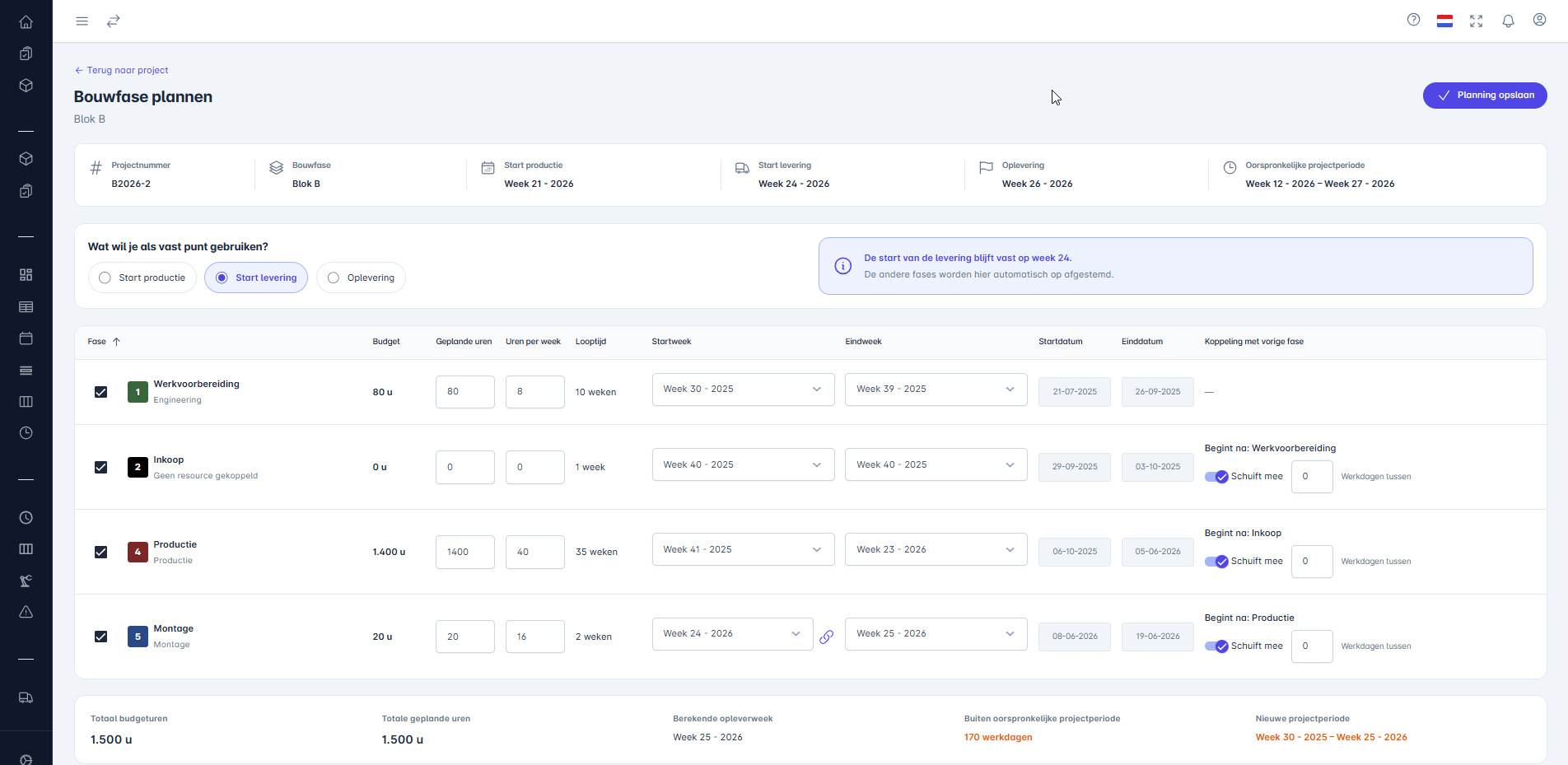Click Werkdagen tussen field in Inkoop row

[1312, 477]
